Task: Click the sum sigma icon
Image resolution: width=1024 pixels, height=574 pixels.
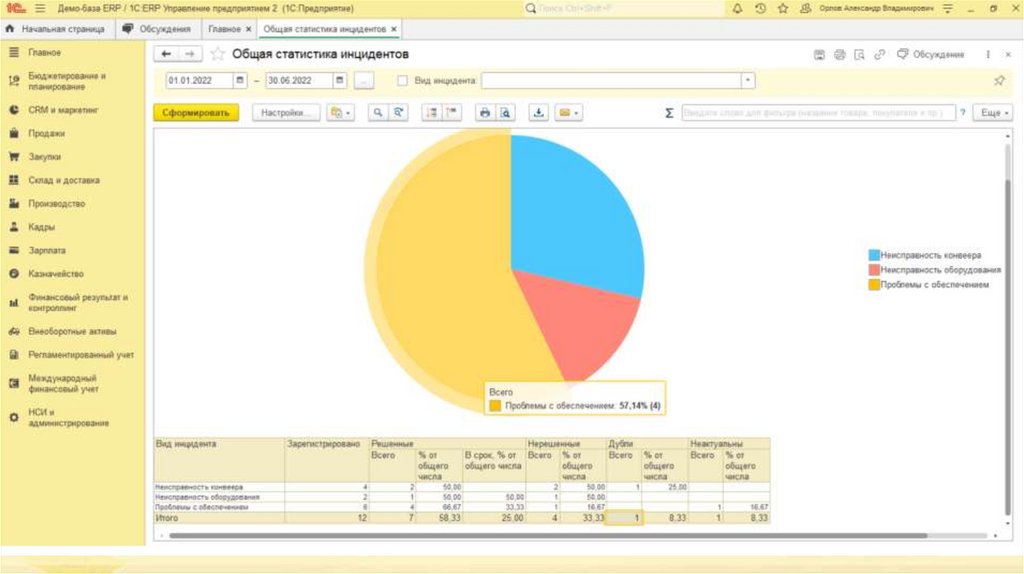Action: [669, 113]
